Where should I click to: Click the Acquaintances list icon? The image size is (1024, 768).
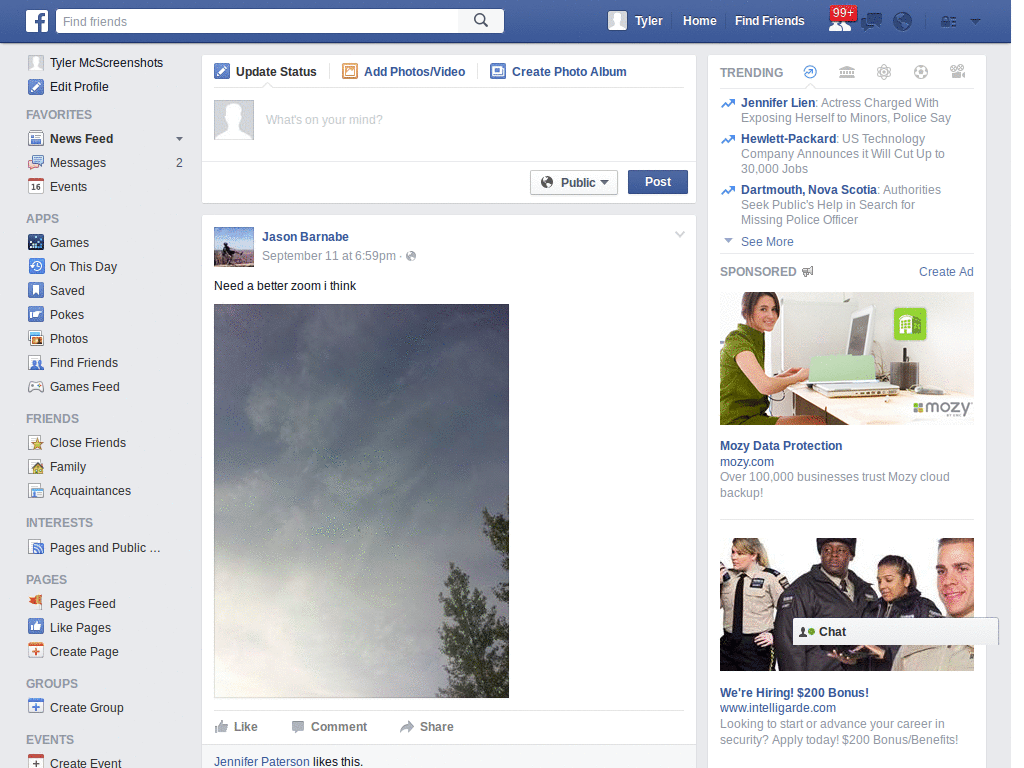(x=36, y=490)
